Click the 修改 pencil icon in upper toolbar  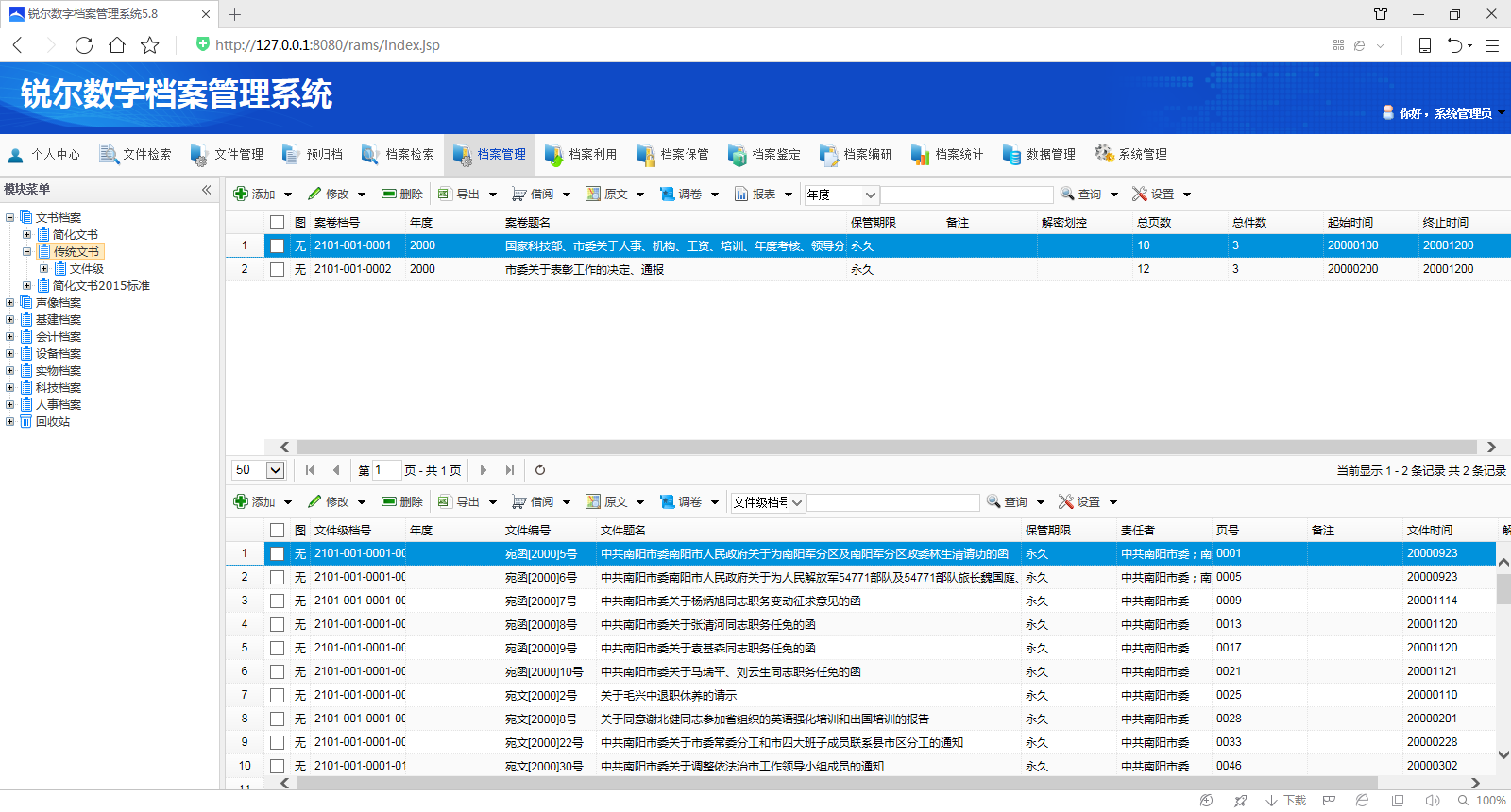click(314, 194)
